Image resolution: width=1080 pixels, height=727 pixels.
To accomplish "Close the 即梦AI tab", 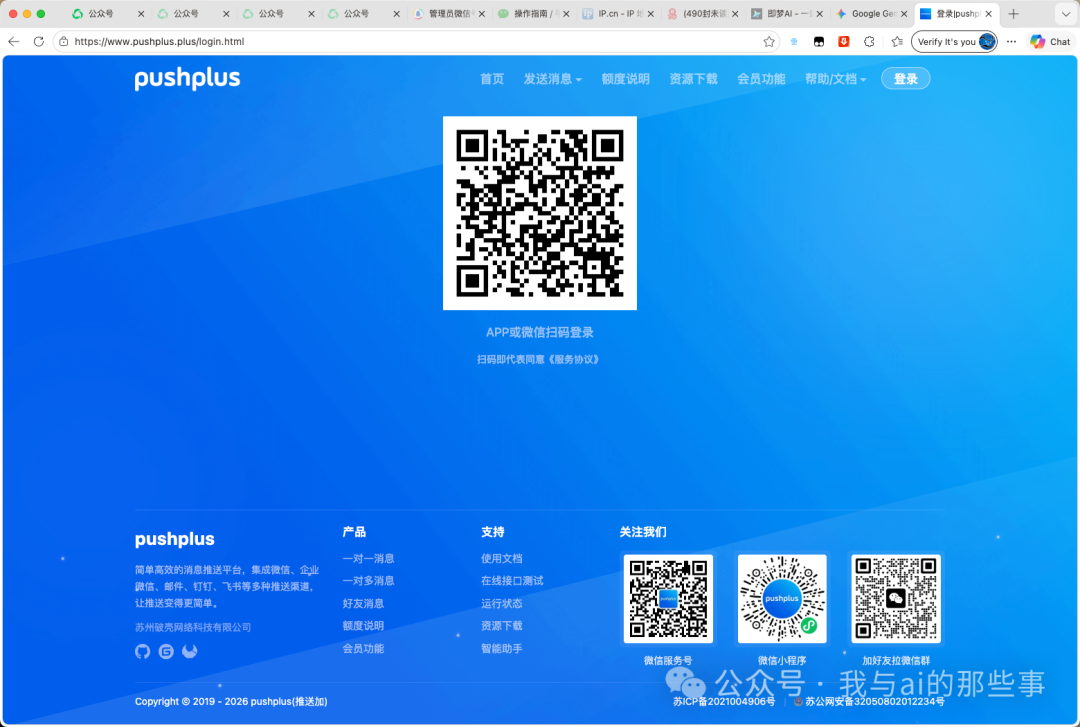I will pos(820,14).
